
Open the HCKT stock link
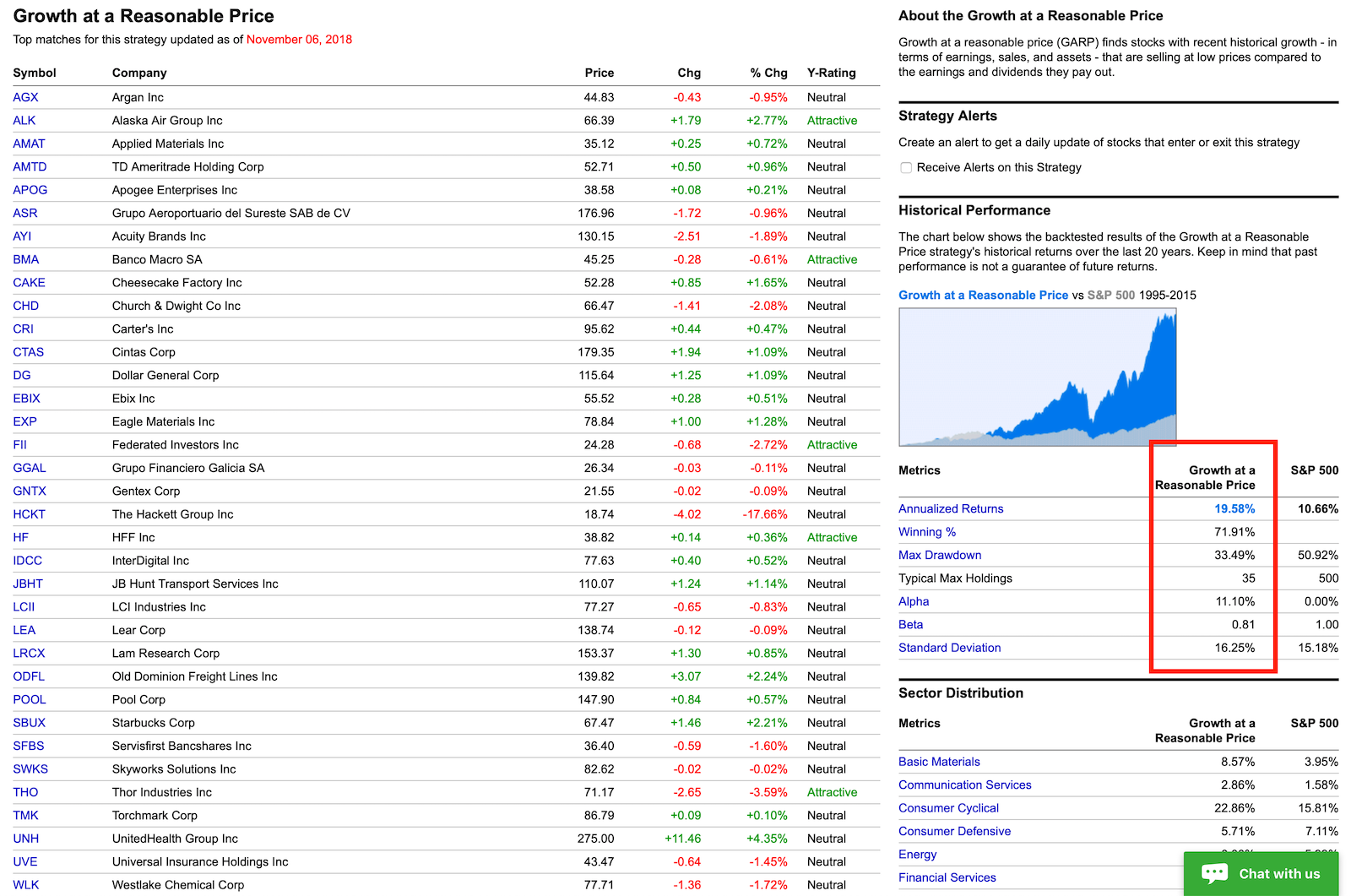coord(30,514)
